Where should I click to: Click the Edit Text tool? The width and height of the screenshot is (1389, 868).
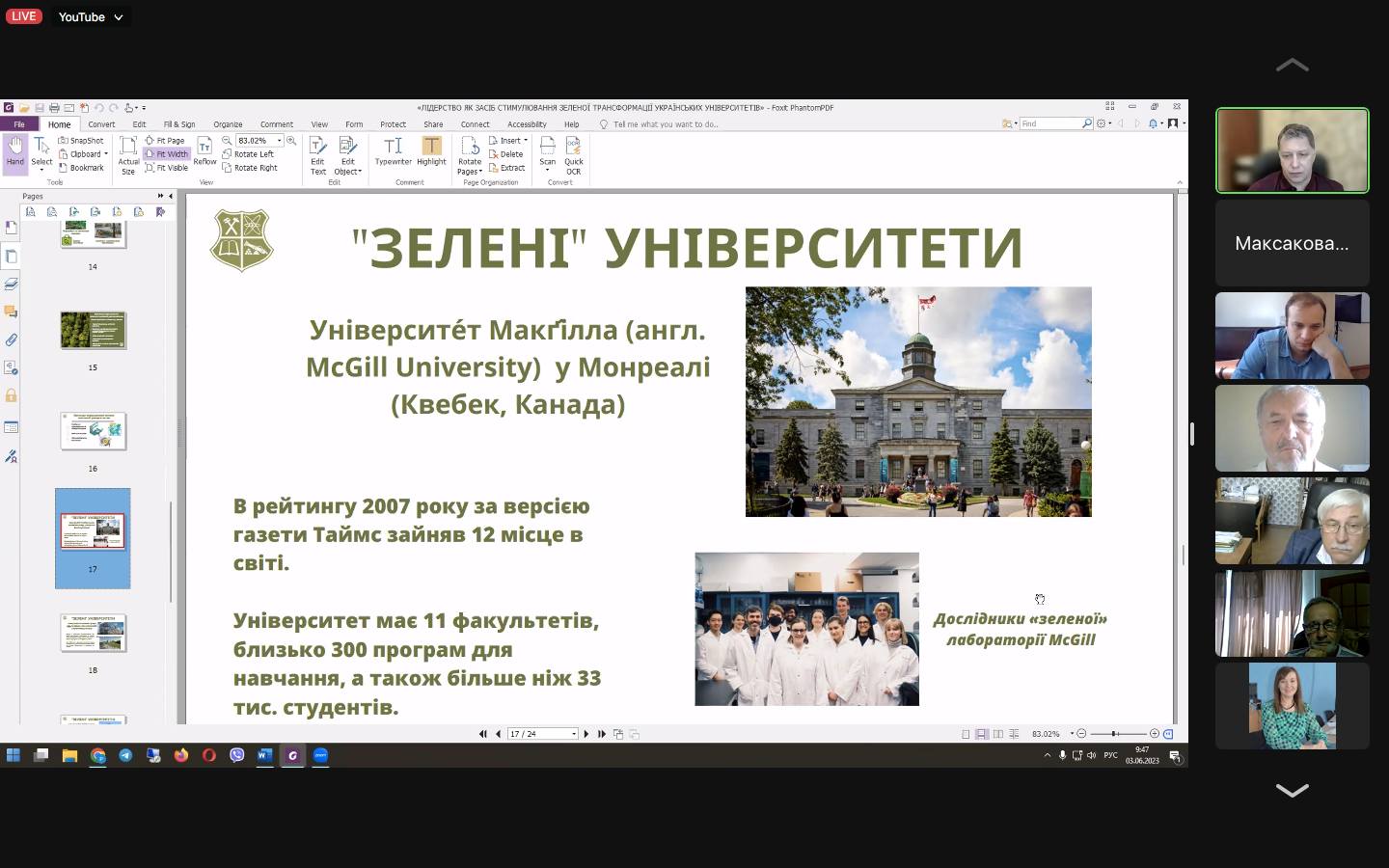[317, 153]
